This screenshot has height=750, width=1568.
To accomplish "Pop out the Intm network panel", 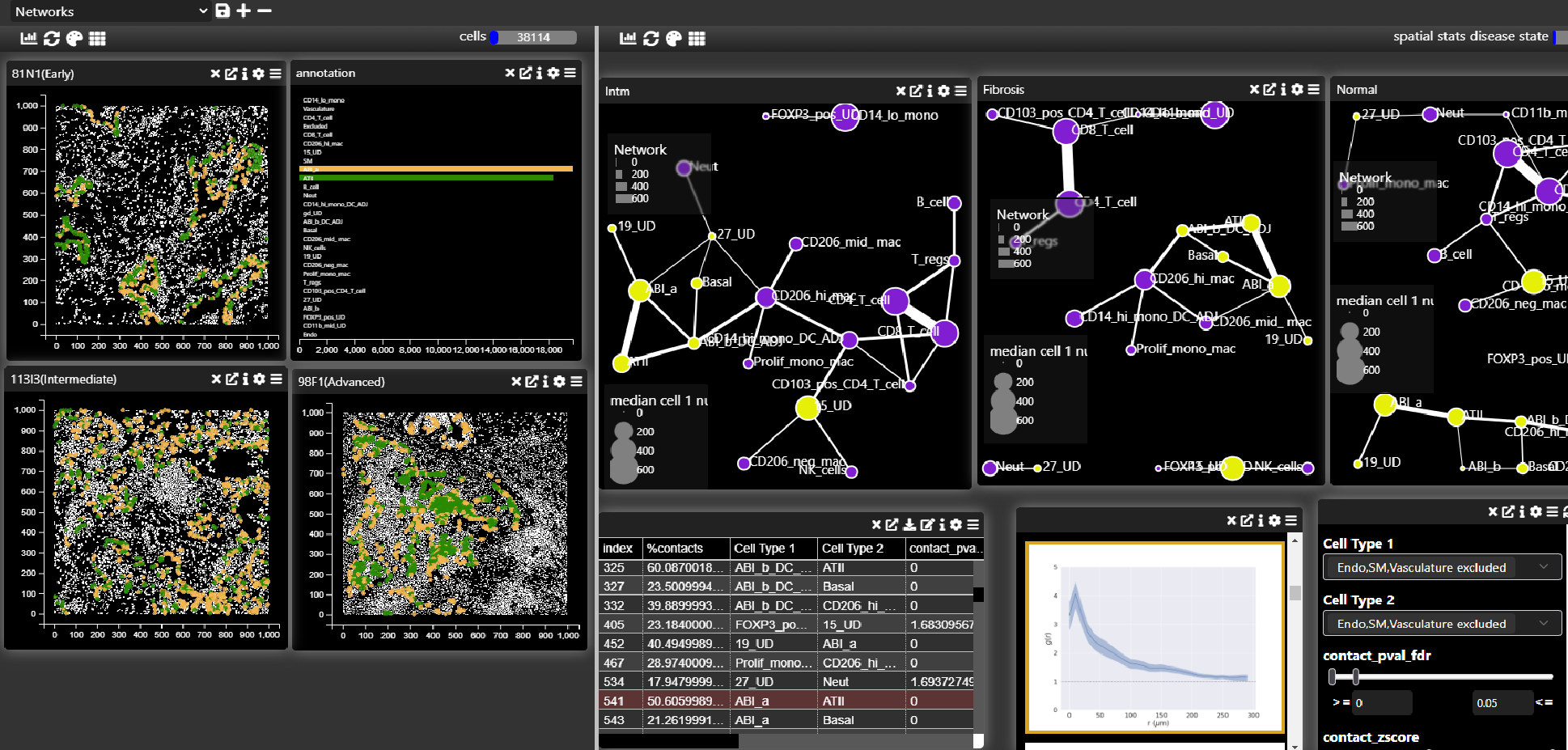I will point(916,91).
